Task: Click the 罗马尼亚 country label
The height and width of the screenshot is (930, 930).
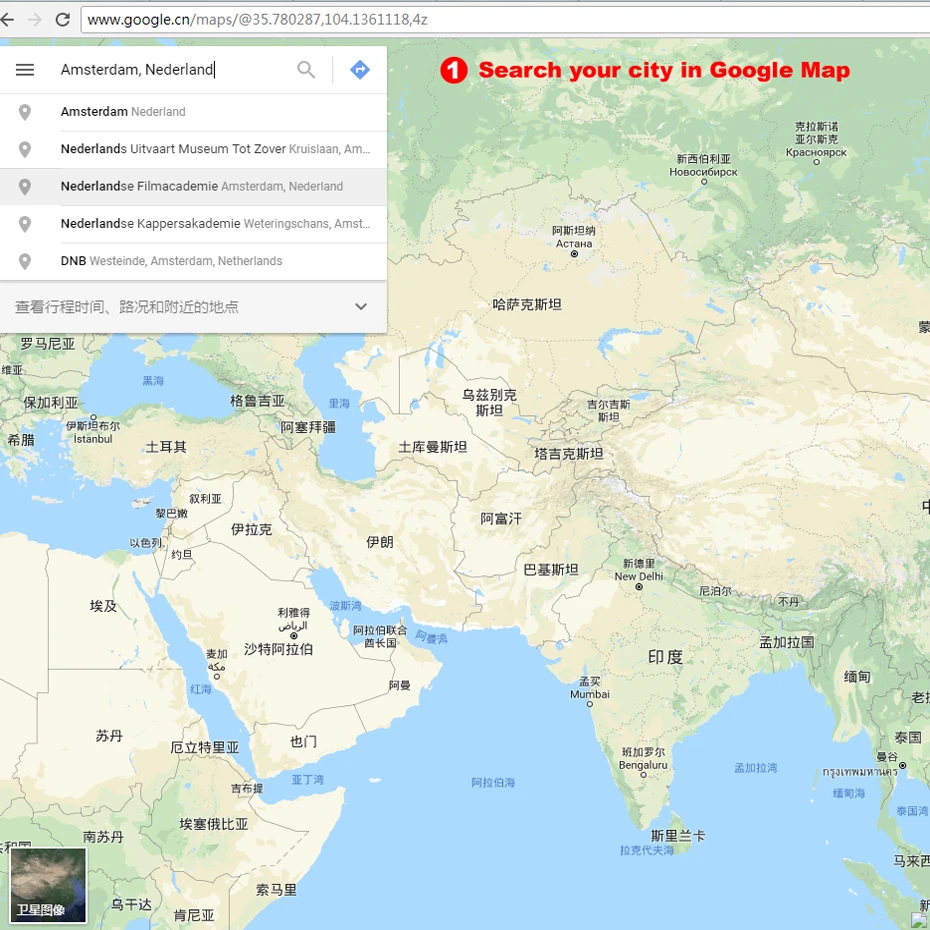Action: click(x=47, y=344)
